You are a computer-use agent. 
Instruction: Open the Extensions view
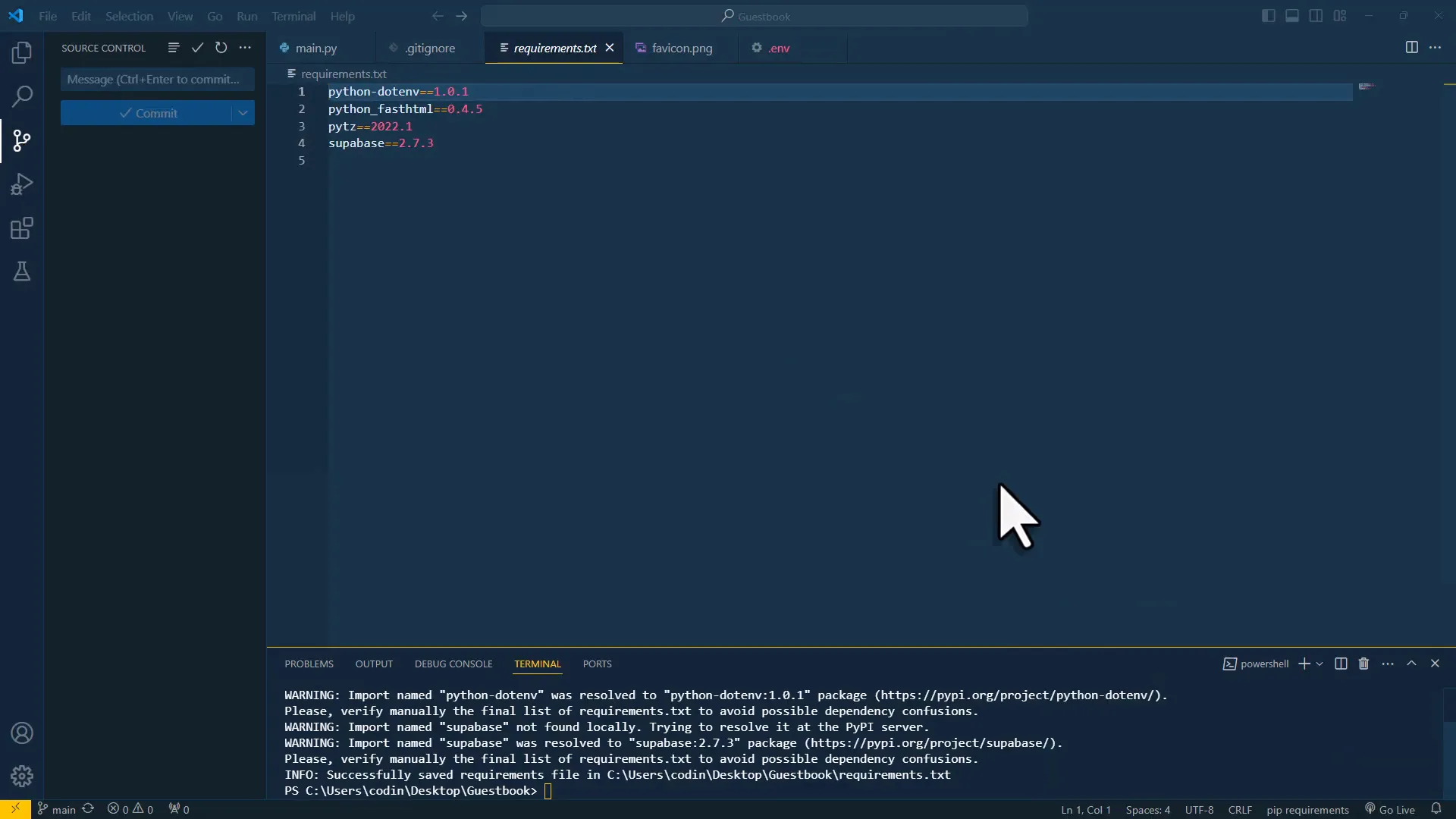[x=22, y=228]
